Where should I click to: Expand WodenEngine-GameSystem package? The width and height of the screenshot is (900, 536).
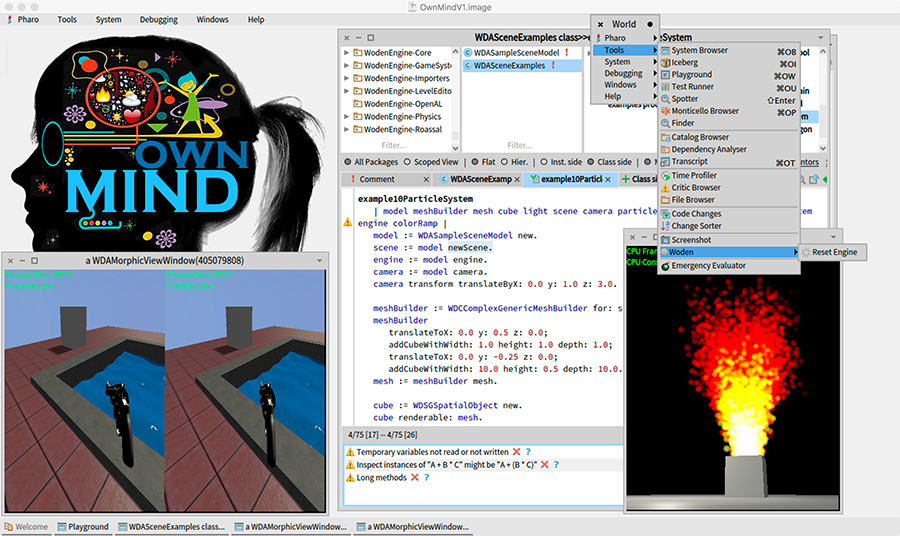coord(347,65)
